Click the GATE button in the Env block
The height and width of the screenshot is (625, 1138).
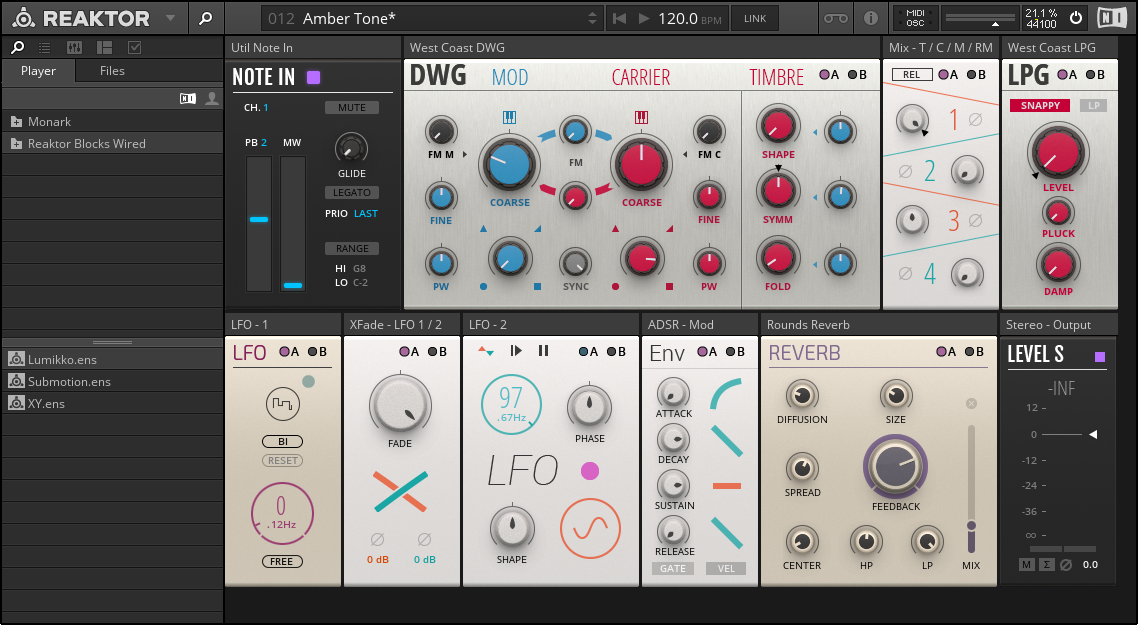click(x=673, y=568)
